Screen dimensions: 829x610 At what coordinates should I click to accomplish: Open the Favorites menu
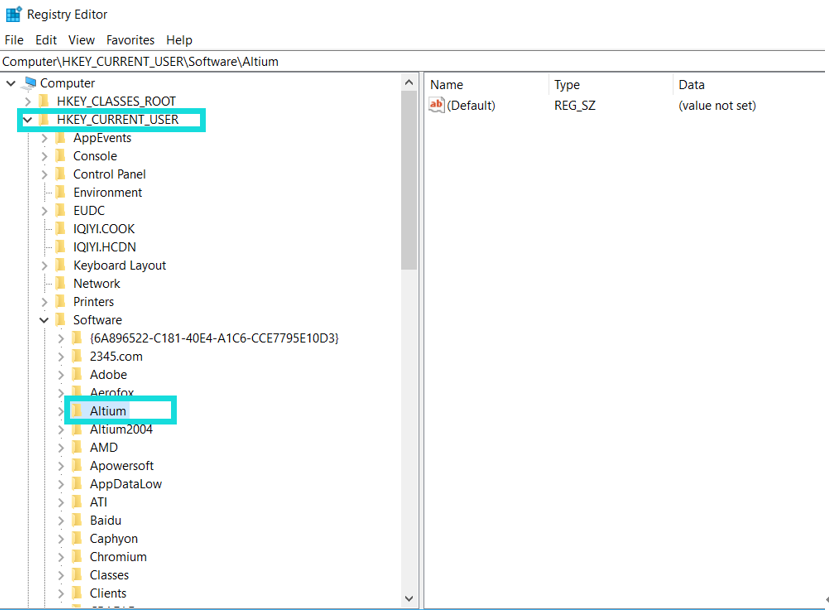130,40
